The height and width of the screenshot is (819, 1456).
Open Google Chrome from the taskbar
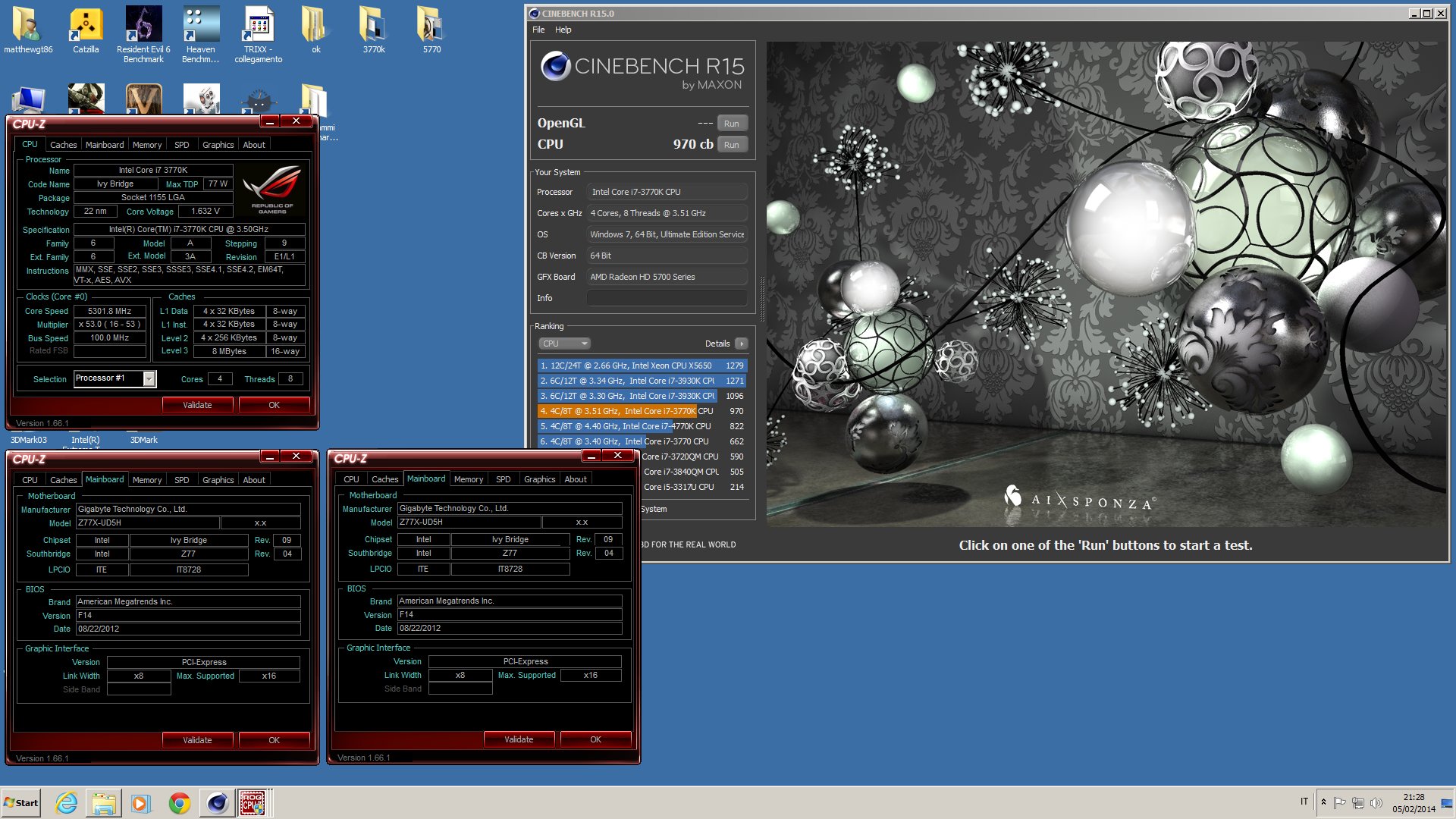point(180,803)
